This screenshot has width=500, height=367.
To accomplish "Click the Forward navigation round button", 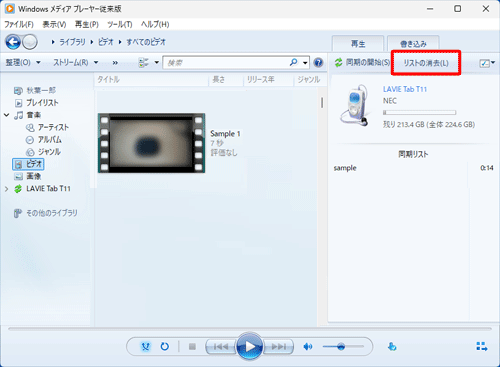I will coord(30,42).
